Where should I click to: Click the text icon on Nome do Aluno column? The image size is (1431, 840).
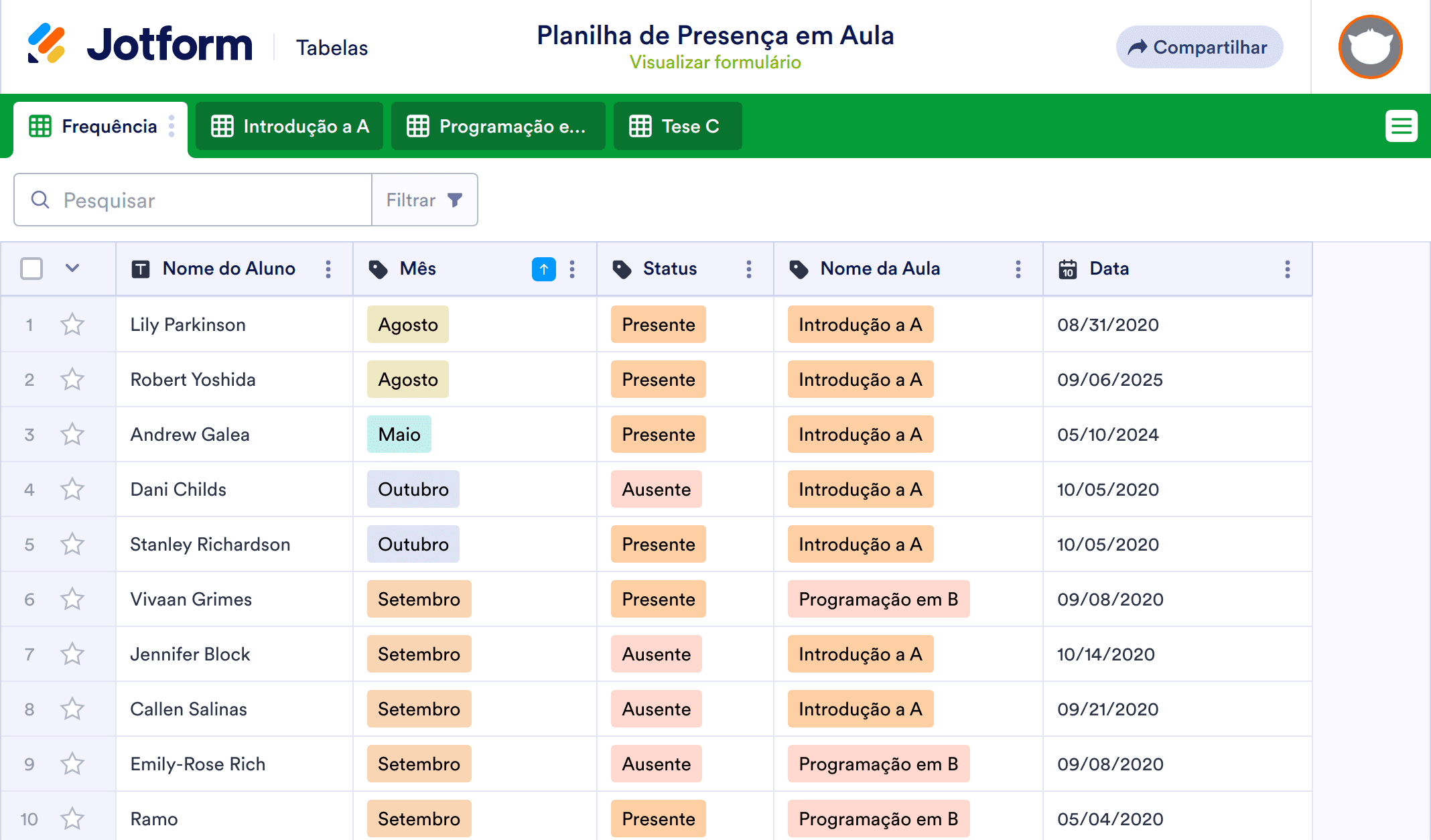[x=141, y=269]
